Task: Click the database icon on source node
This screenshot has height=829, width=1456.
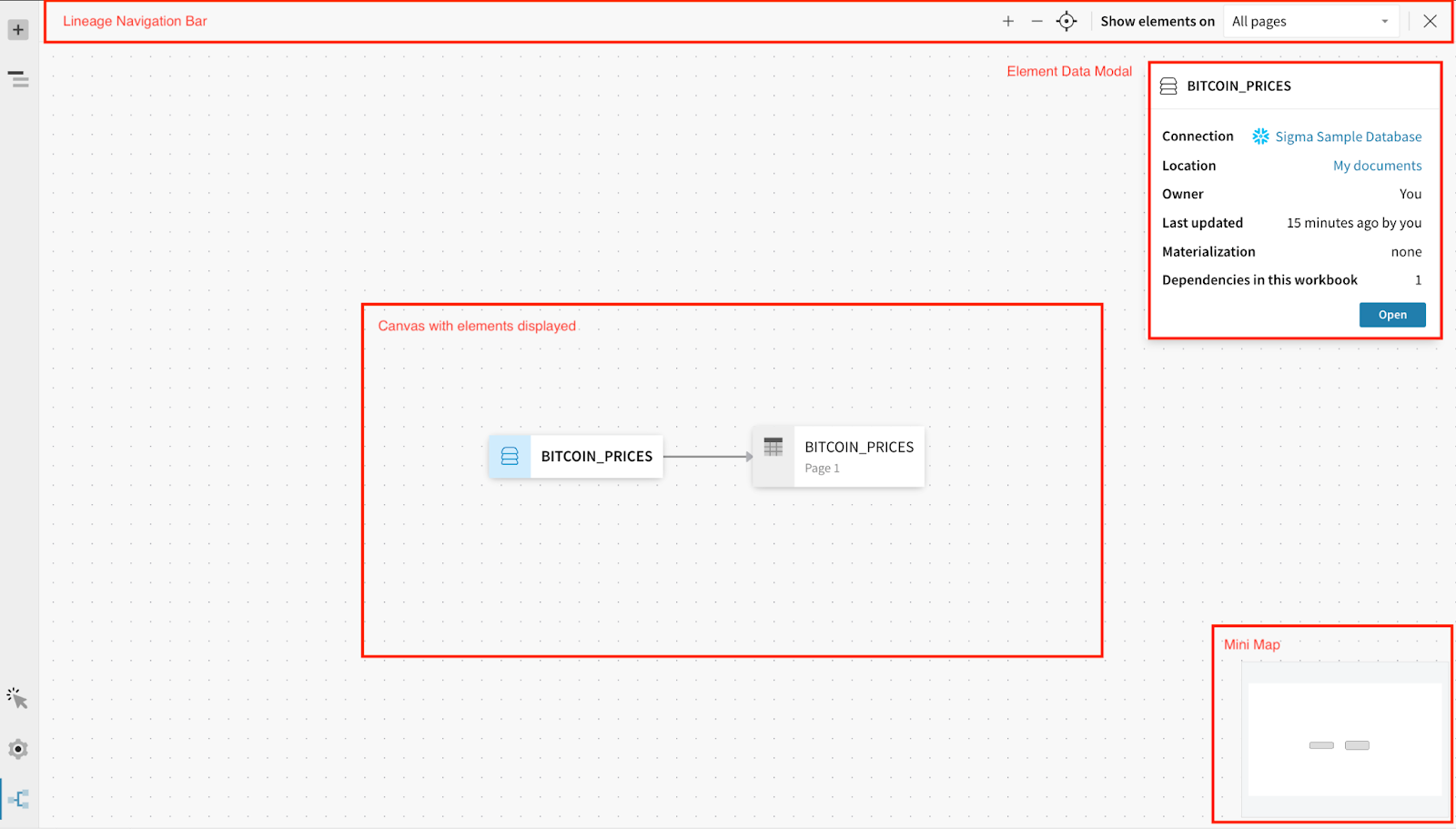Action: (x=510, y=456)
